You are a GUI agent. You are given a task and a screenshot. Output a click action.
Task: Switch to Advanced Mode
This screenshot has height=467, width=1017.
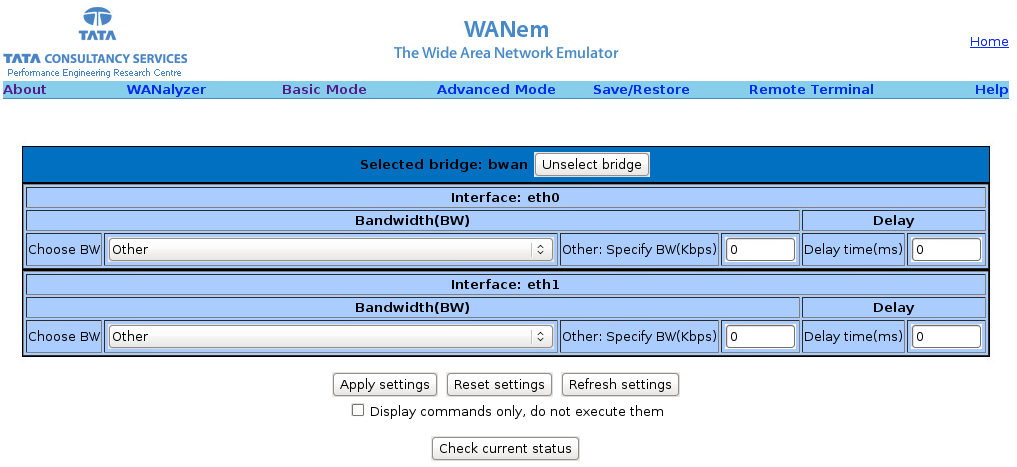[496, 90]
